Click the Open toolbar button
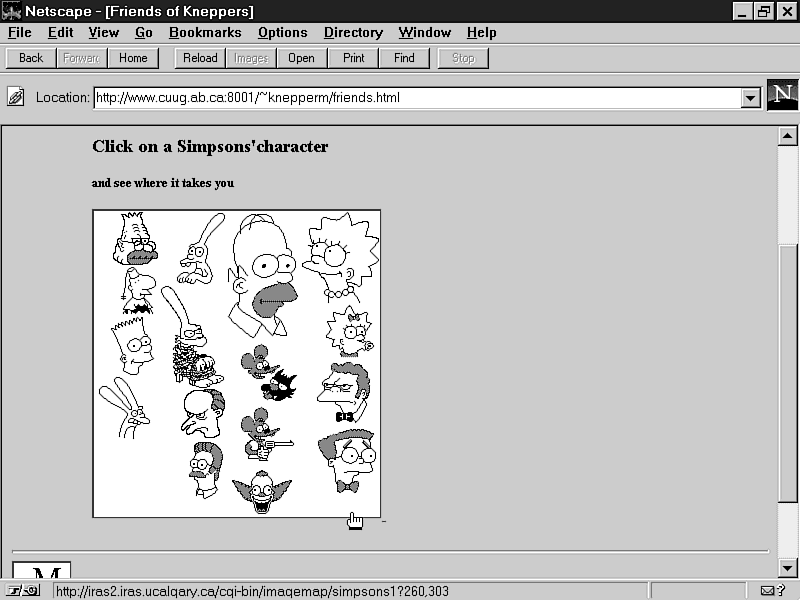Screen dimensions: 800x600 [302, 58]
